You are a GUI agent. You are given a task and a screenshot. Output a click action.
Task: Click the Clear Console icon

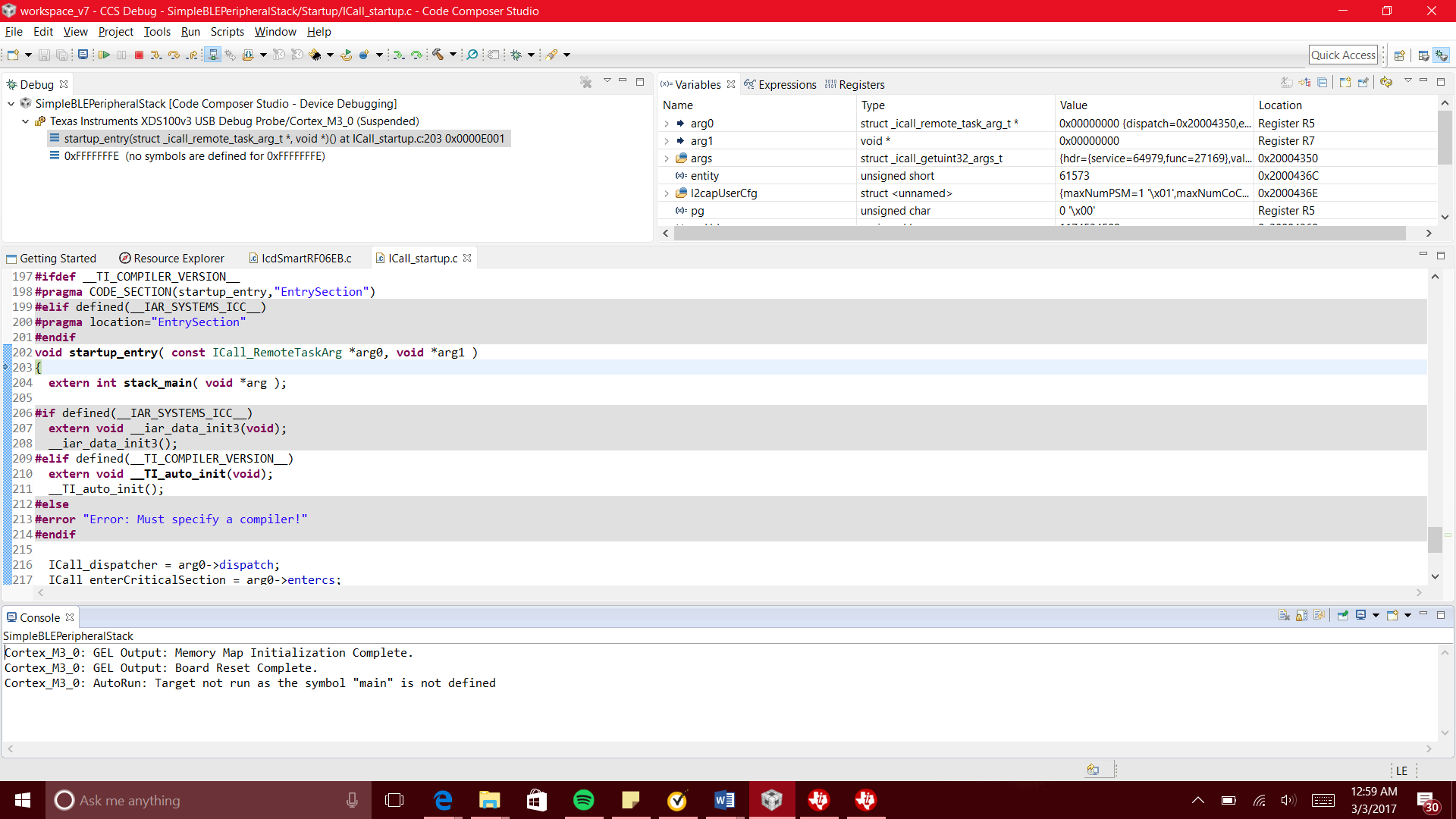[x=1283, y=616]
